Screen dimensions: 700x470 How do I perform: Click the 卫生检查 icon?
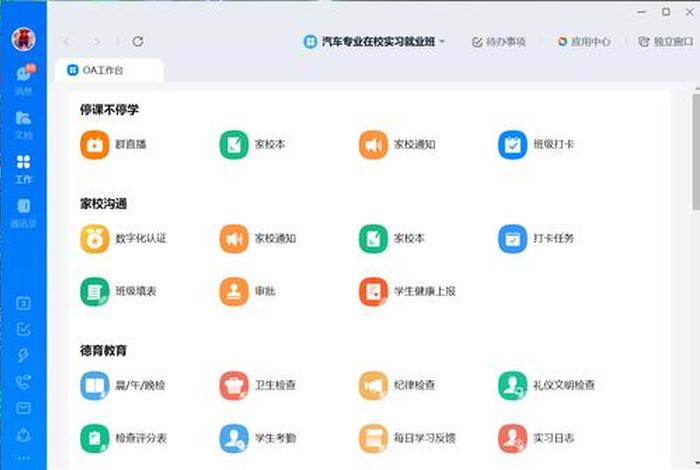pyautogui.click(x=233, y=385)
